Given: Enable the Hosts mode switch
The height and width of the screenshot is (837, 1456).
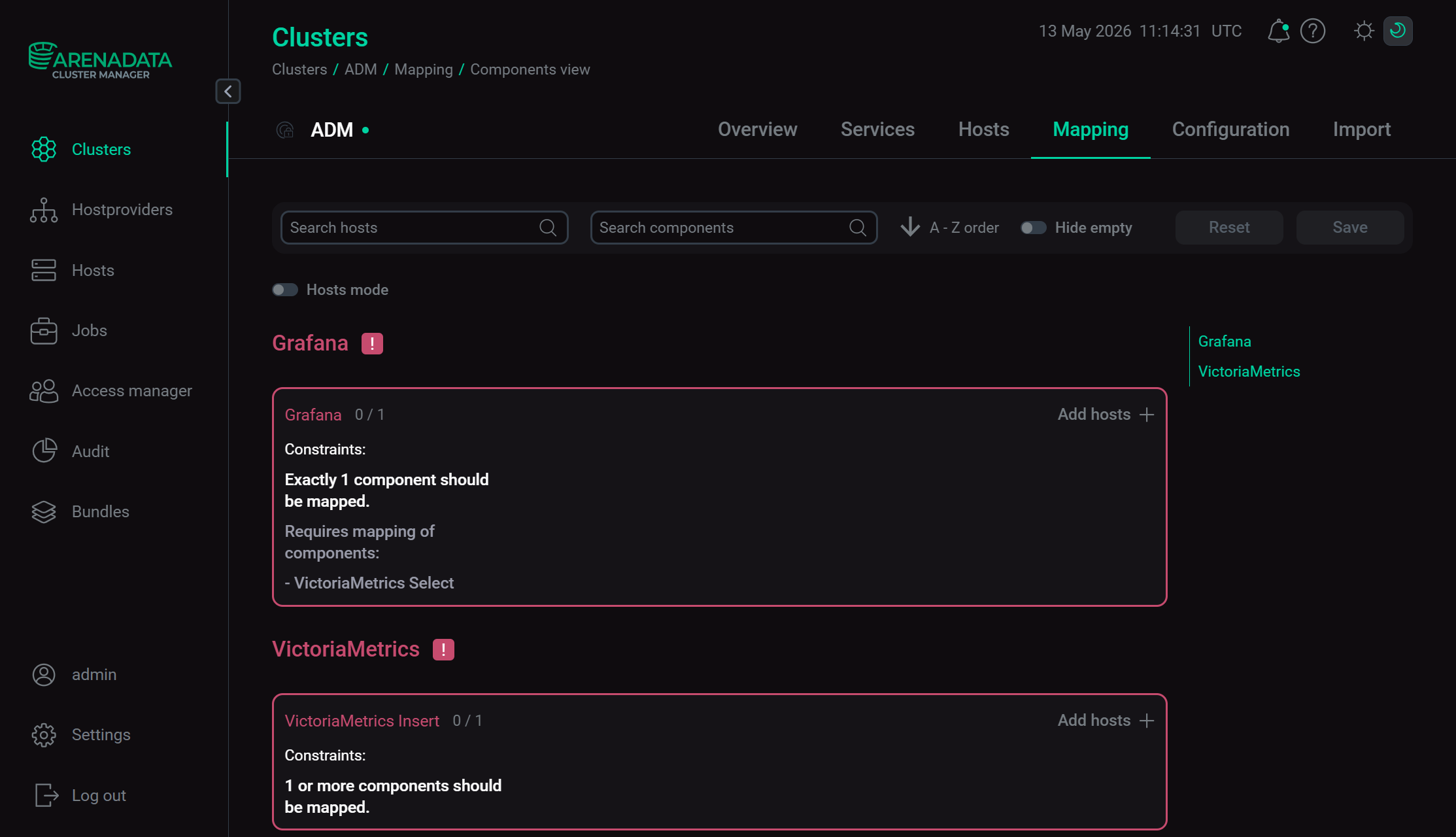Looking at the screenshot, I should point(285,290).
